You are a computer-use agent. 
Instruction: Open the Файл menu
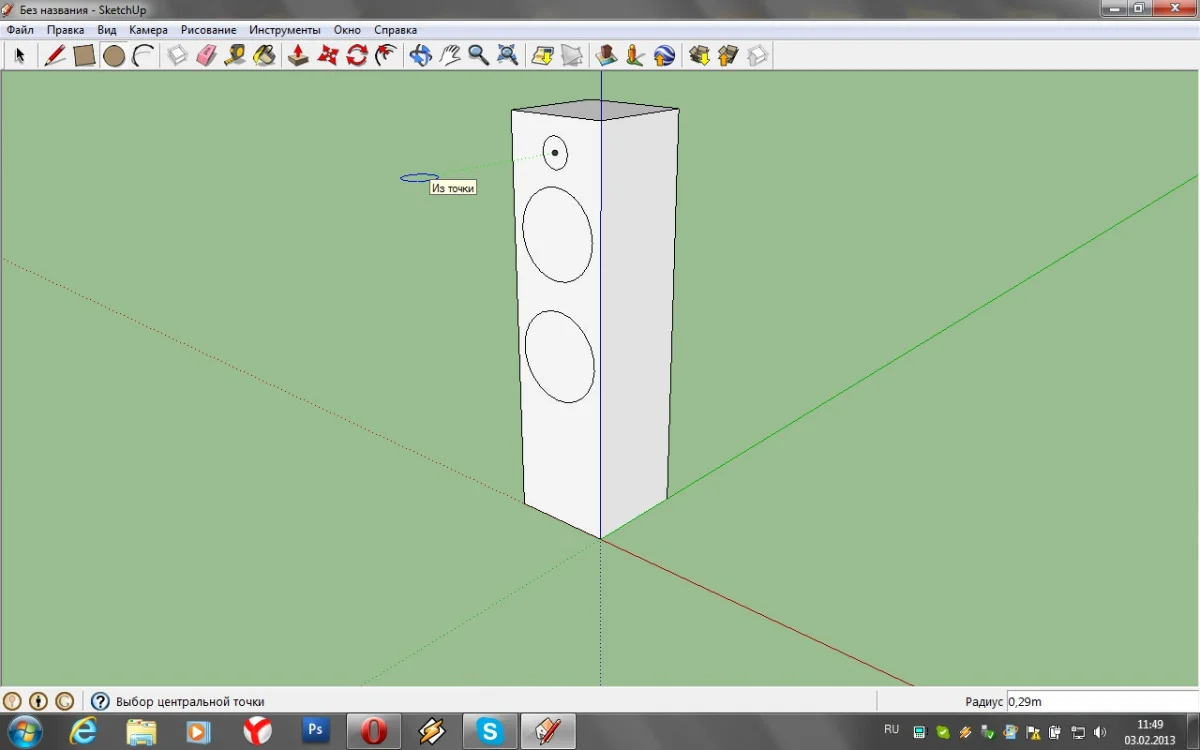pyautogui.click(x=20, y=30)
